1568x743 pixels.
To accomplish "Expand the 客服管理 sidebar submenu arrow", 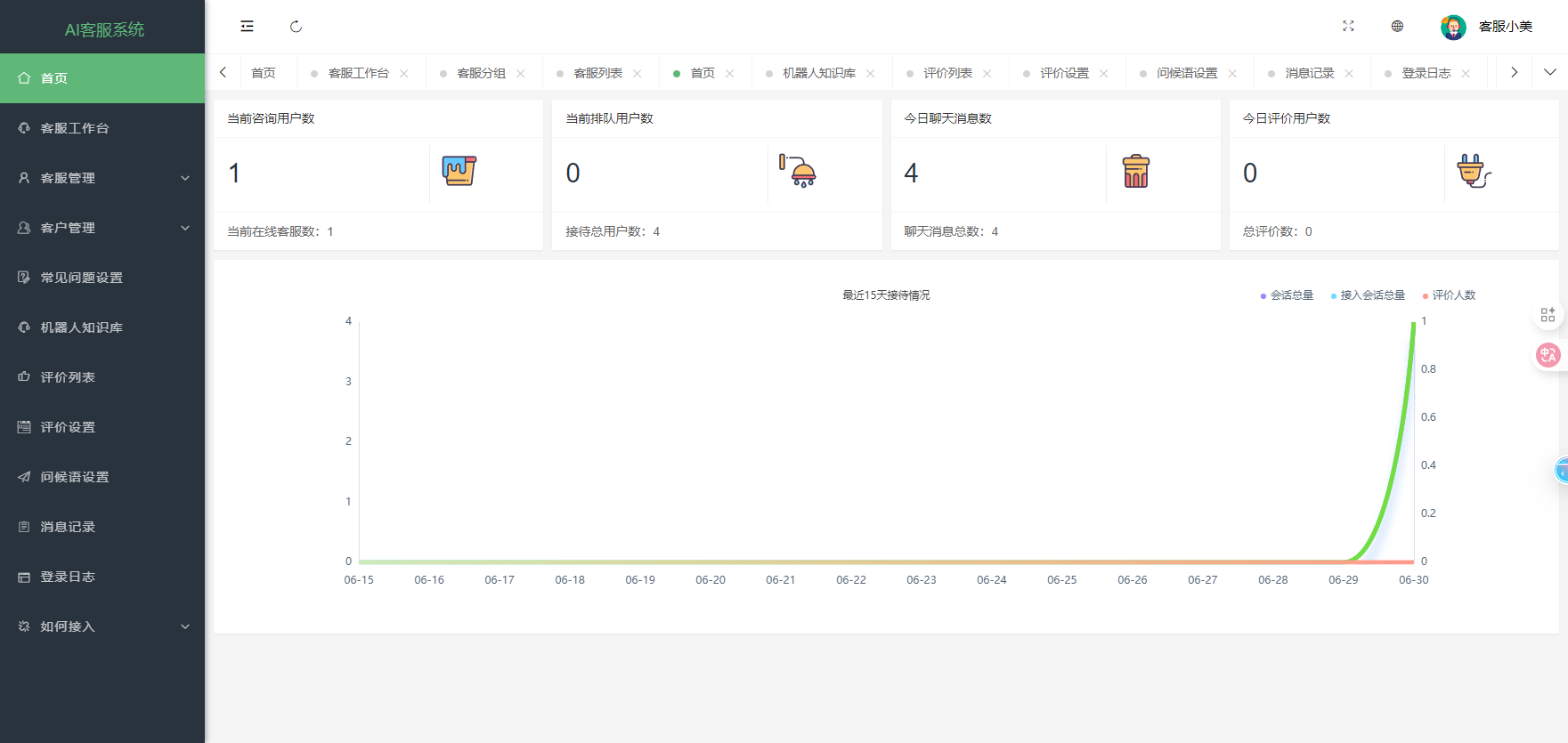I will click(x=185, y=178).
